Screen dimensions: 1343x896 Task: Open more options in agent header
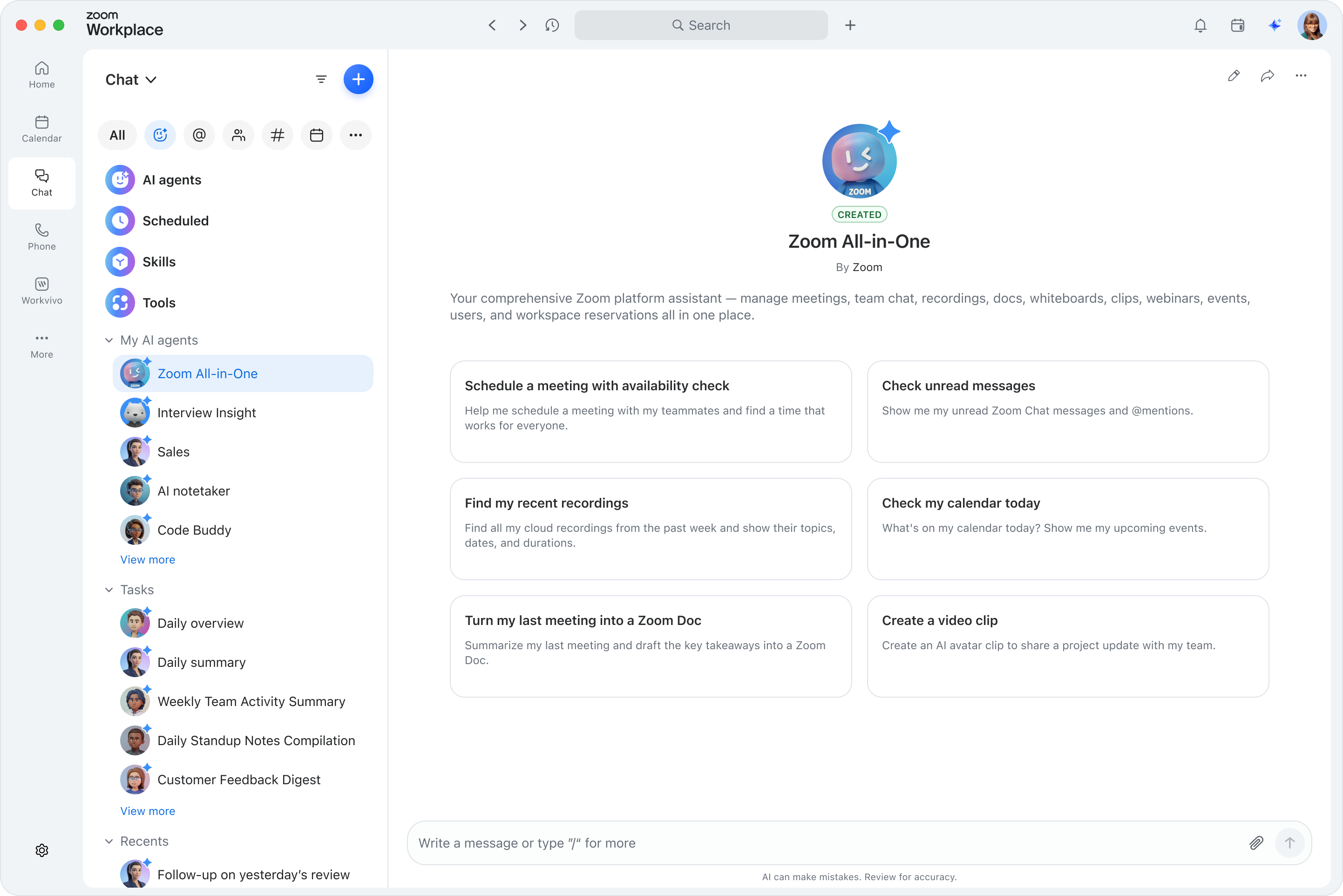[x=1301, y=75]
